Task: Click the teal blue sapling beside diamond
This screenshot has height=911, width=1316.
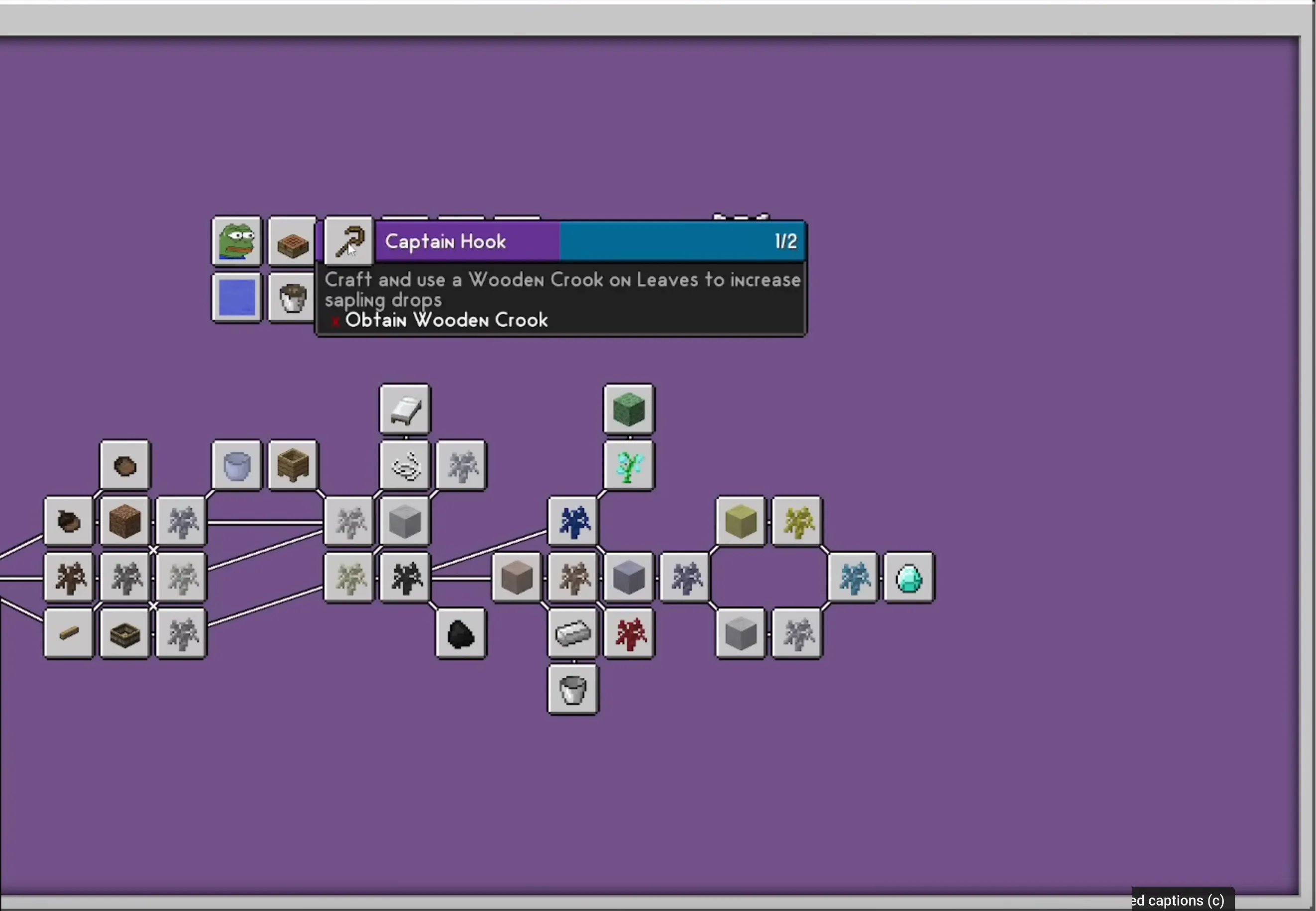Action: (853, 577)
